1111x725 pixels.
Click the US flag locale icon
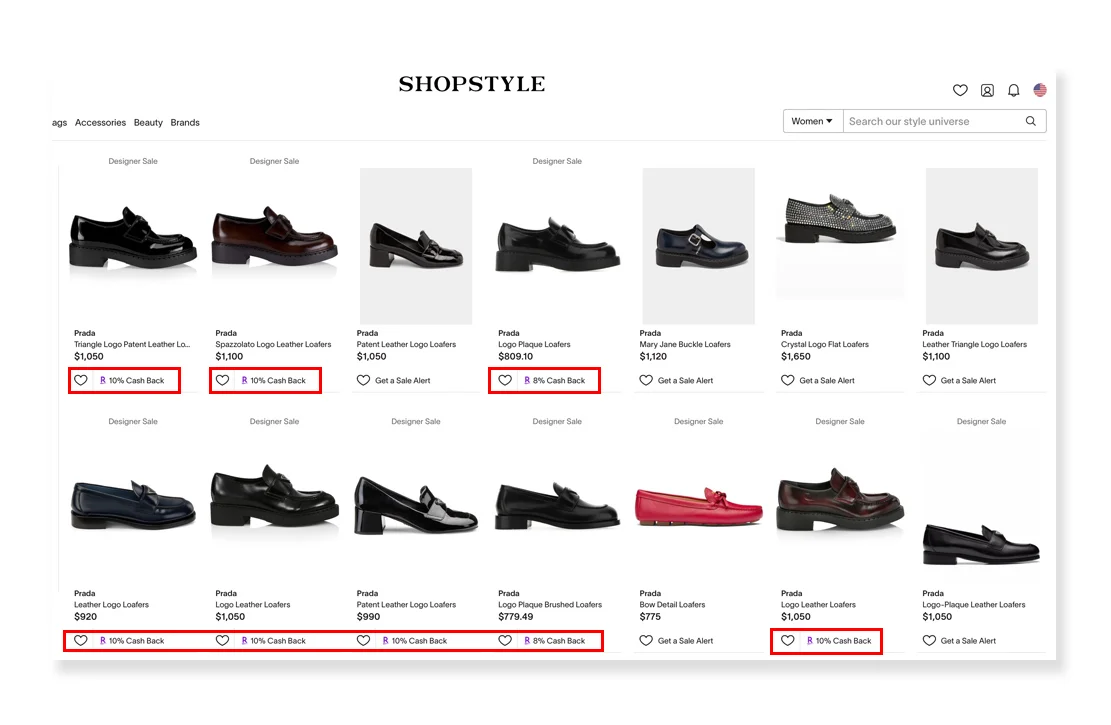click(1039, 89)
